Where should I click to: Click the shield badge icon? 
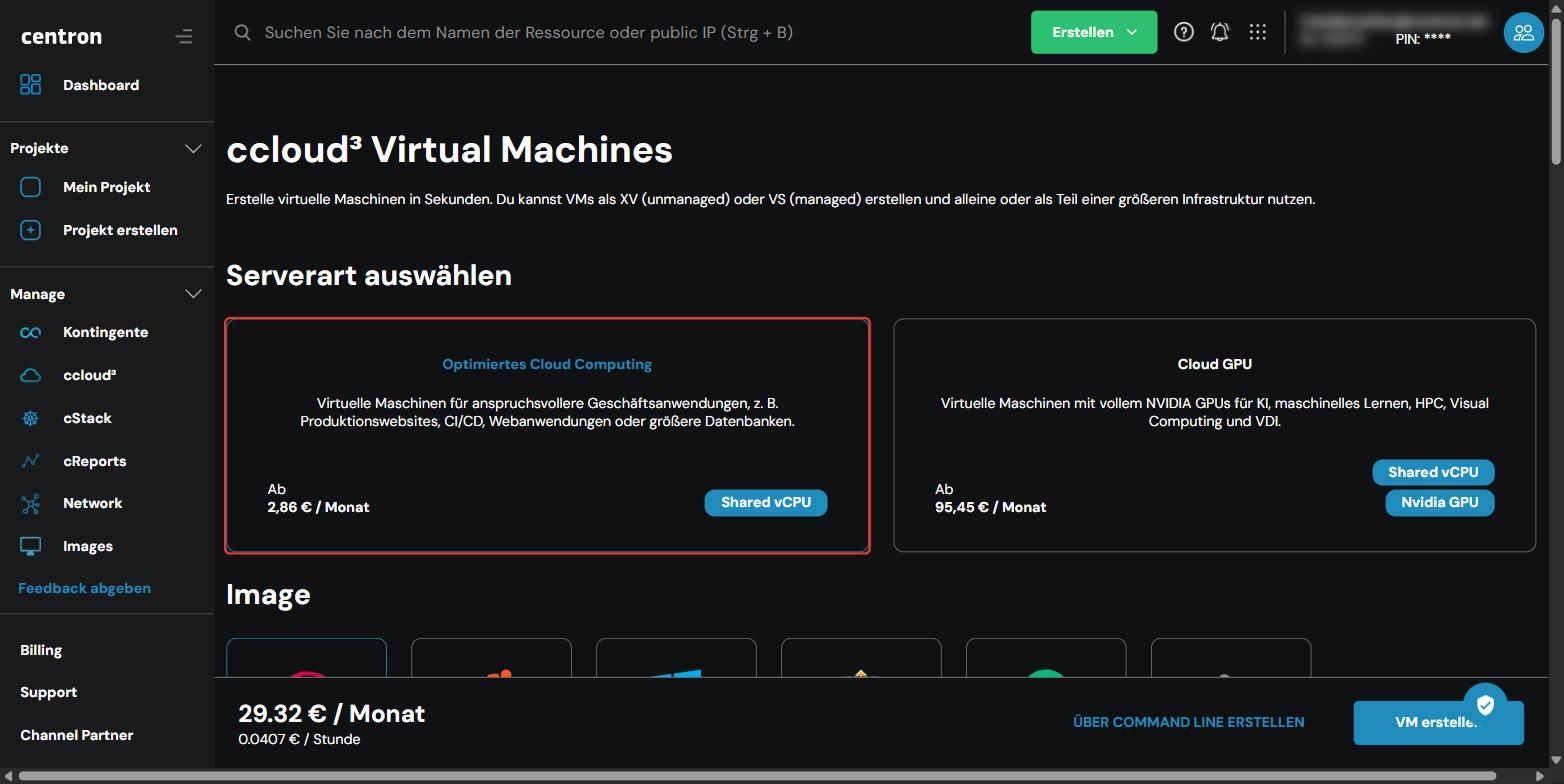point(1485,705)
